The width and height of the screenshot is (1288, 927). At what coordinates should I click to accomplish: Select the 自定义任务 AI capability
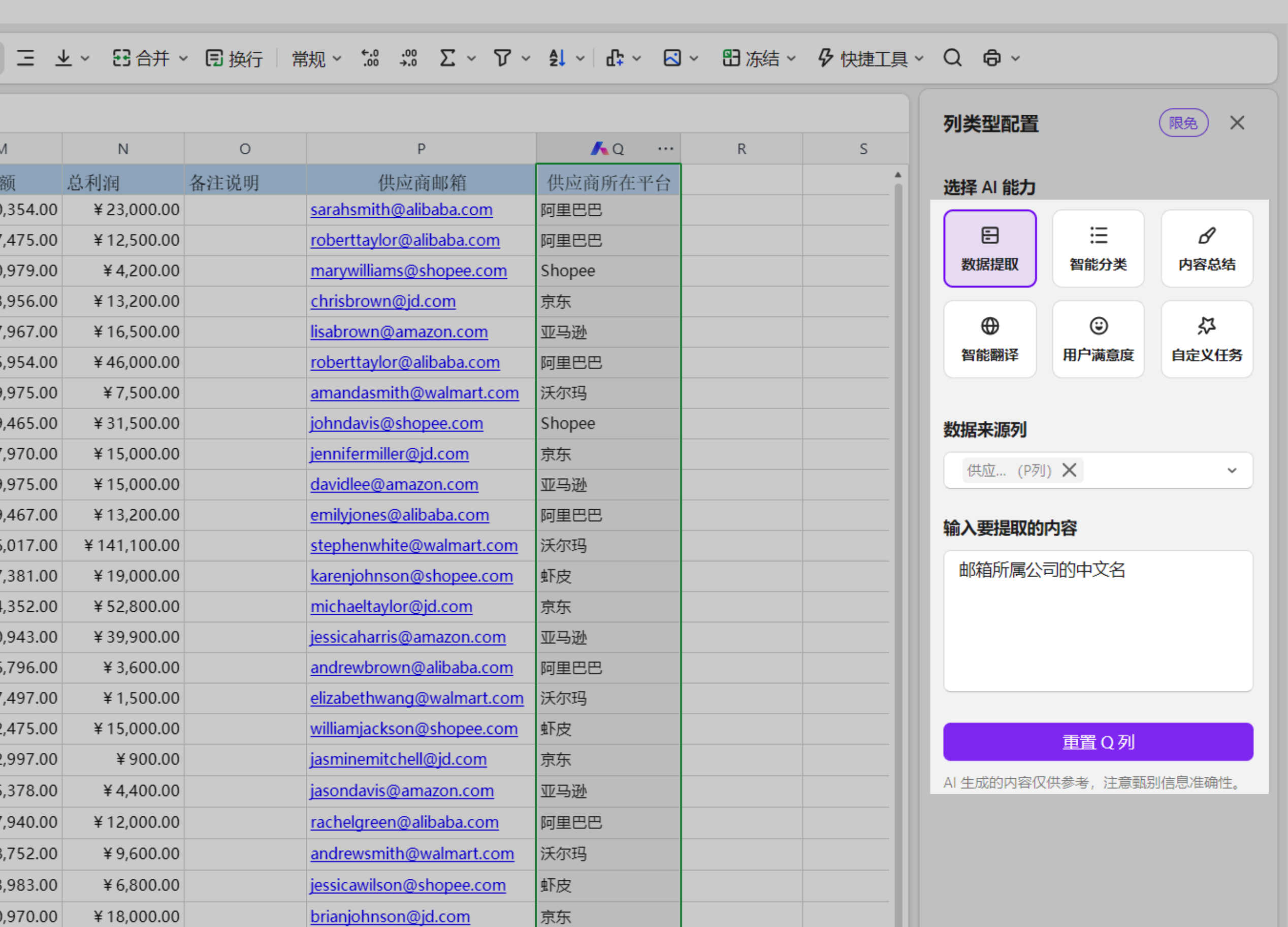point(1207,339)
